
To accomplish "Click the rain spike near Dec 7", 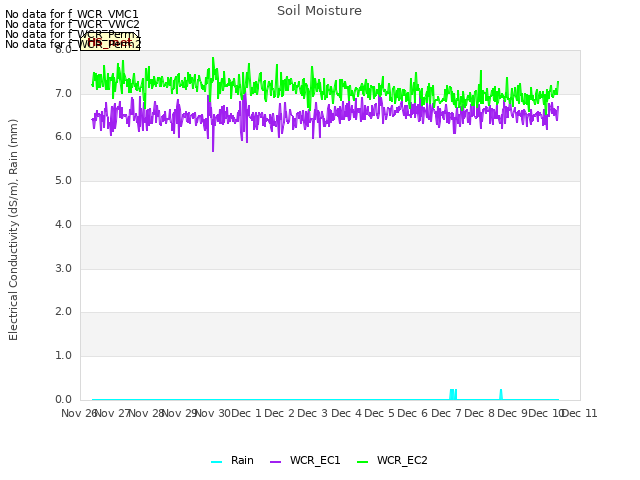I will coord(453,394).
